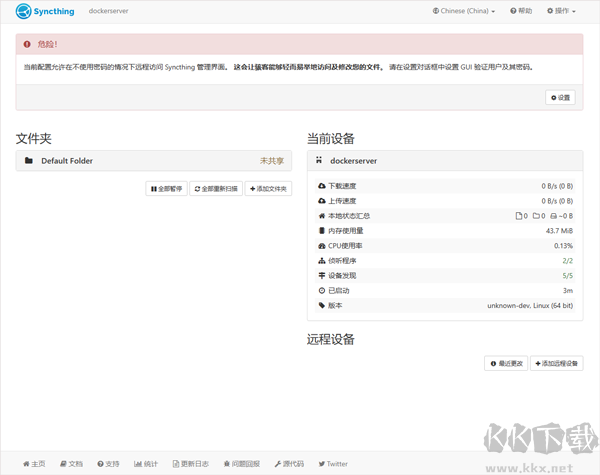This screenshot has height=475, width=600.
Task: Click the CPU usage dashboard icon
Action: pos(322,246)
